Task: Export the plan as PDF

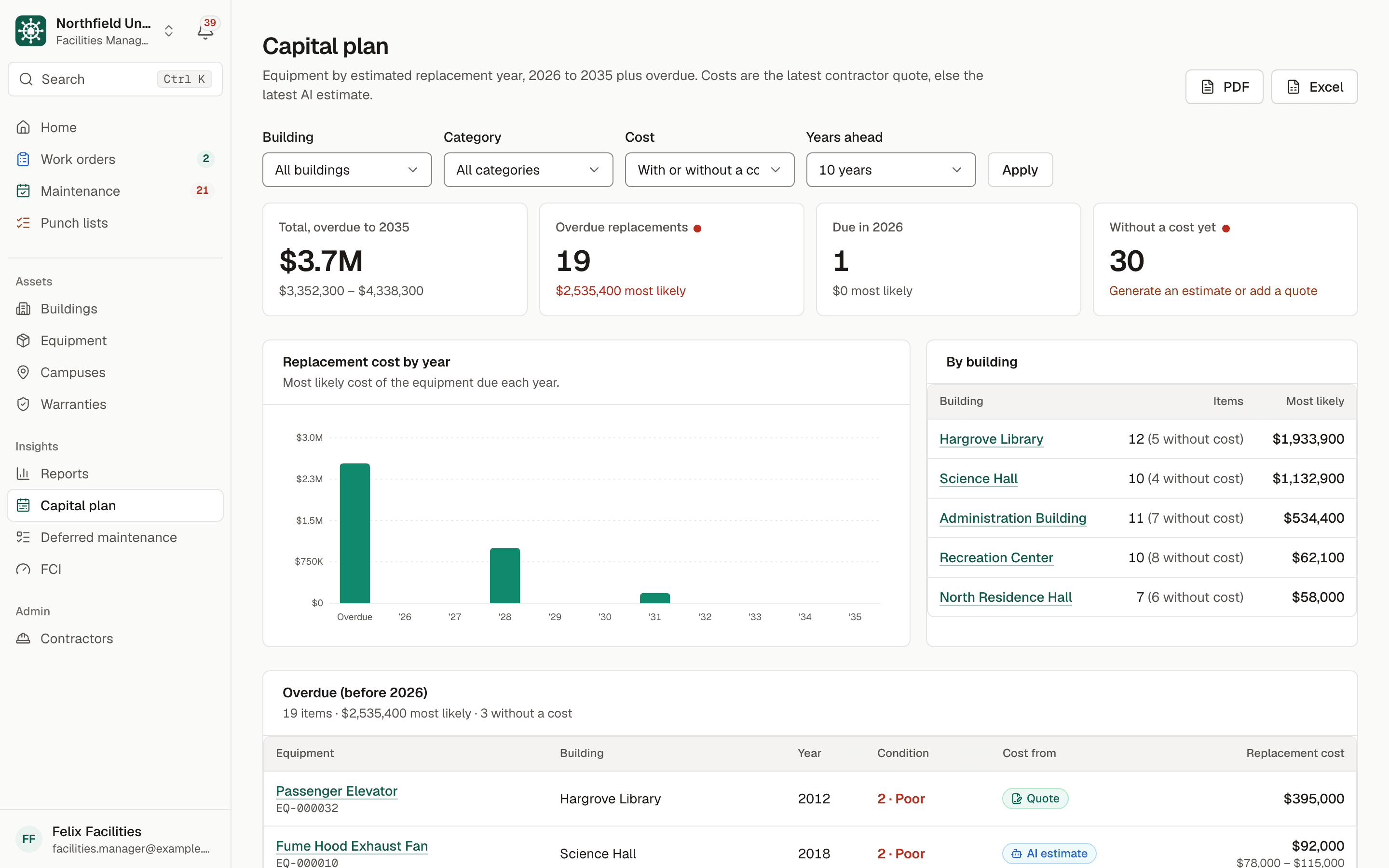Action: (1224, 87)
